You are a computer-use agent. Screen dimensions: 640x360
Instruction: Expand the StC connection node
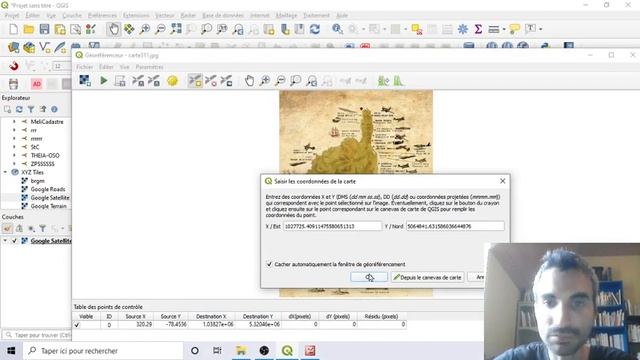tap(14, 147)
